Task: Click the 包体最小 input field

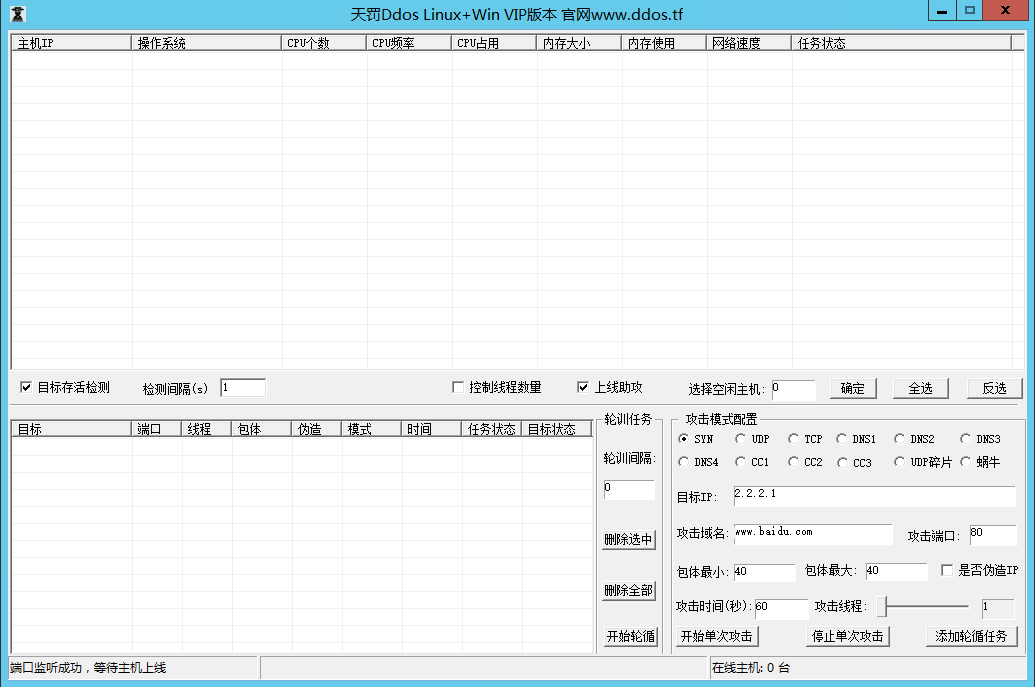Action: click(764, 572)
